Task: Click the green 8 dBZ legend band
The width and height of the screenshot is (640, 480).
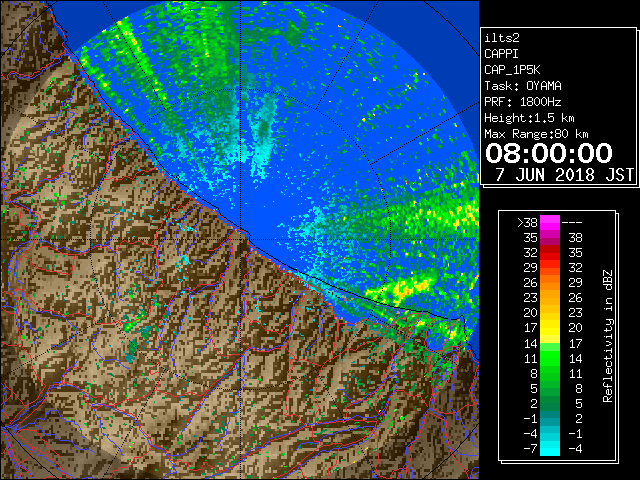Action: tap(550, 373)
